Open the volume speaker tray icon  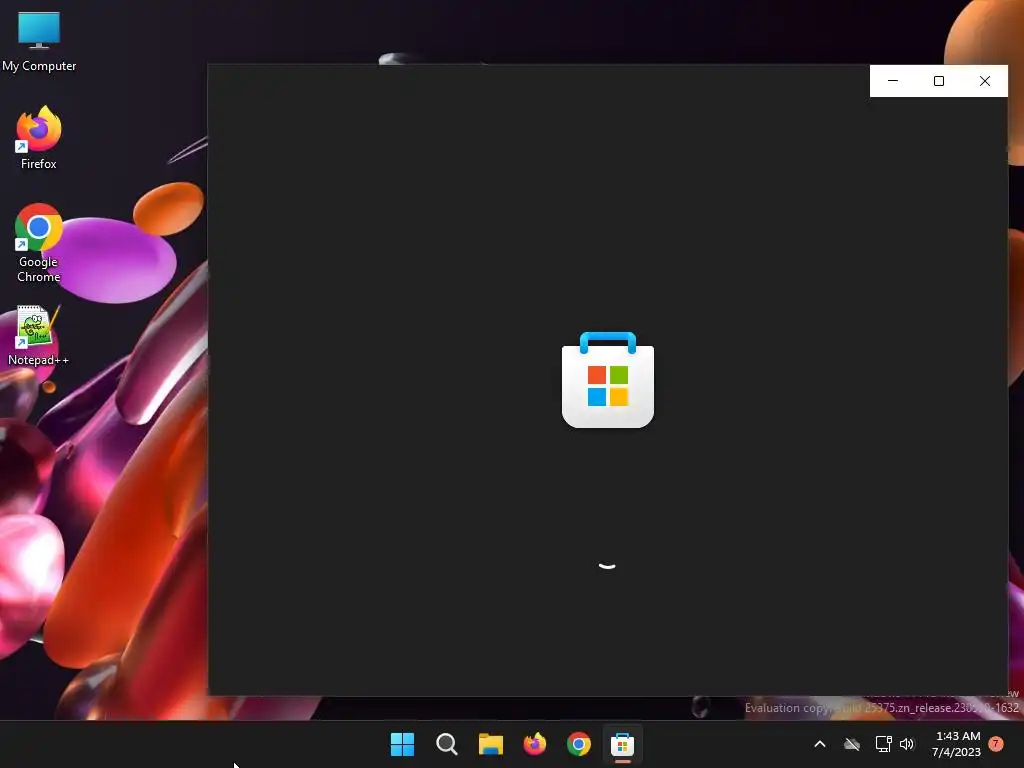tap(907, 744)
